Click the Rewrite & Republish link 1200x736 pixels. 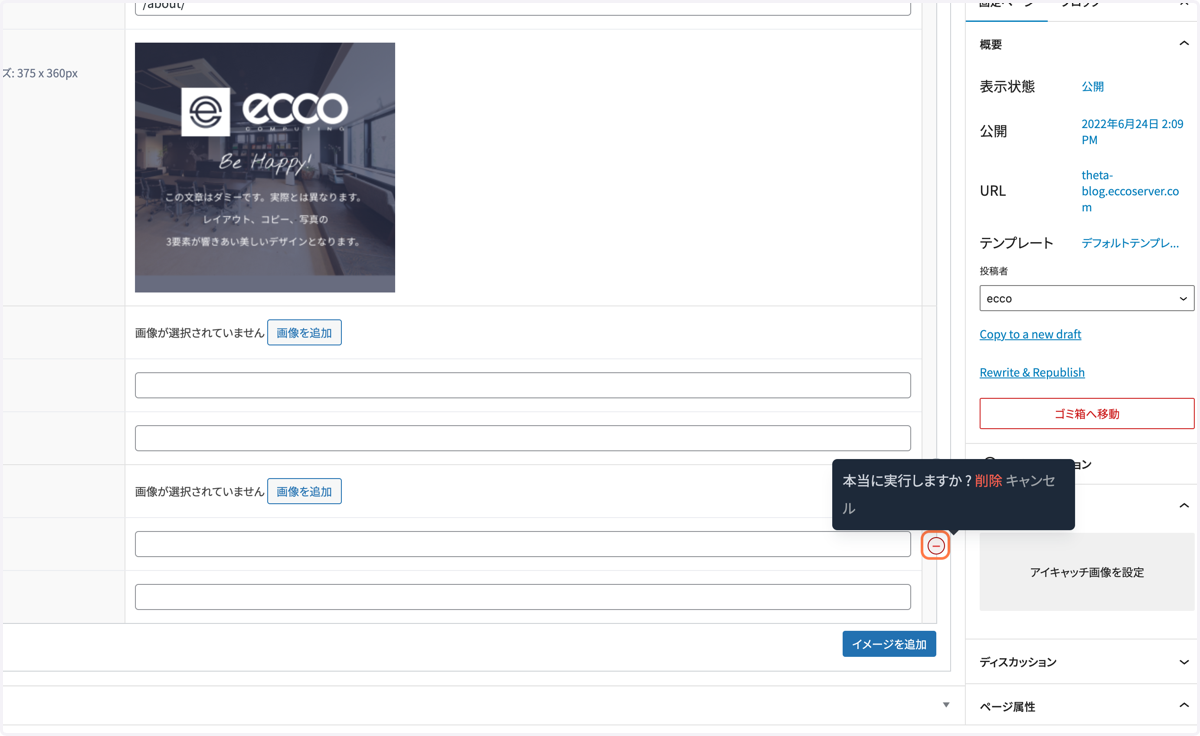[1032, 372]
